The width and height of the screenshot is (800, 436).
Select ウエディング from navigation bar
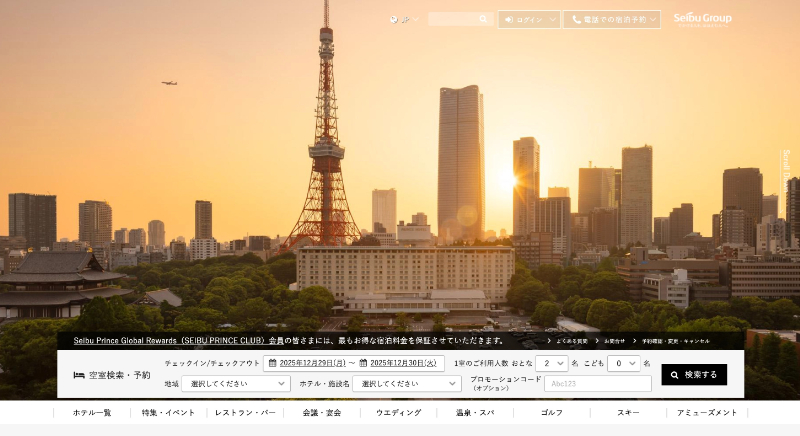click(x=398, y=412)
